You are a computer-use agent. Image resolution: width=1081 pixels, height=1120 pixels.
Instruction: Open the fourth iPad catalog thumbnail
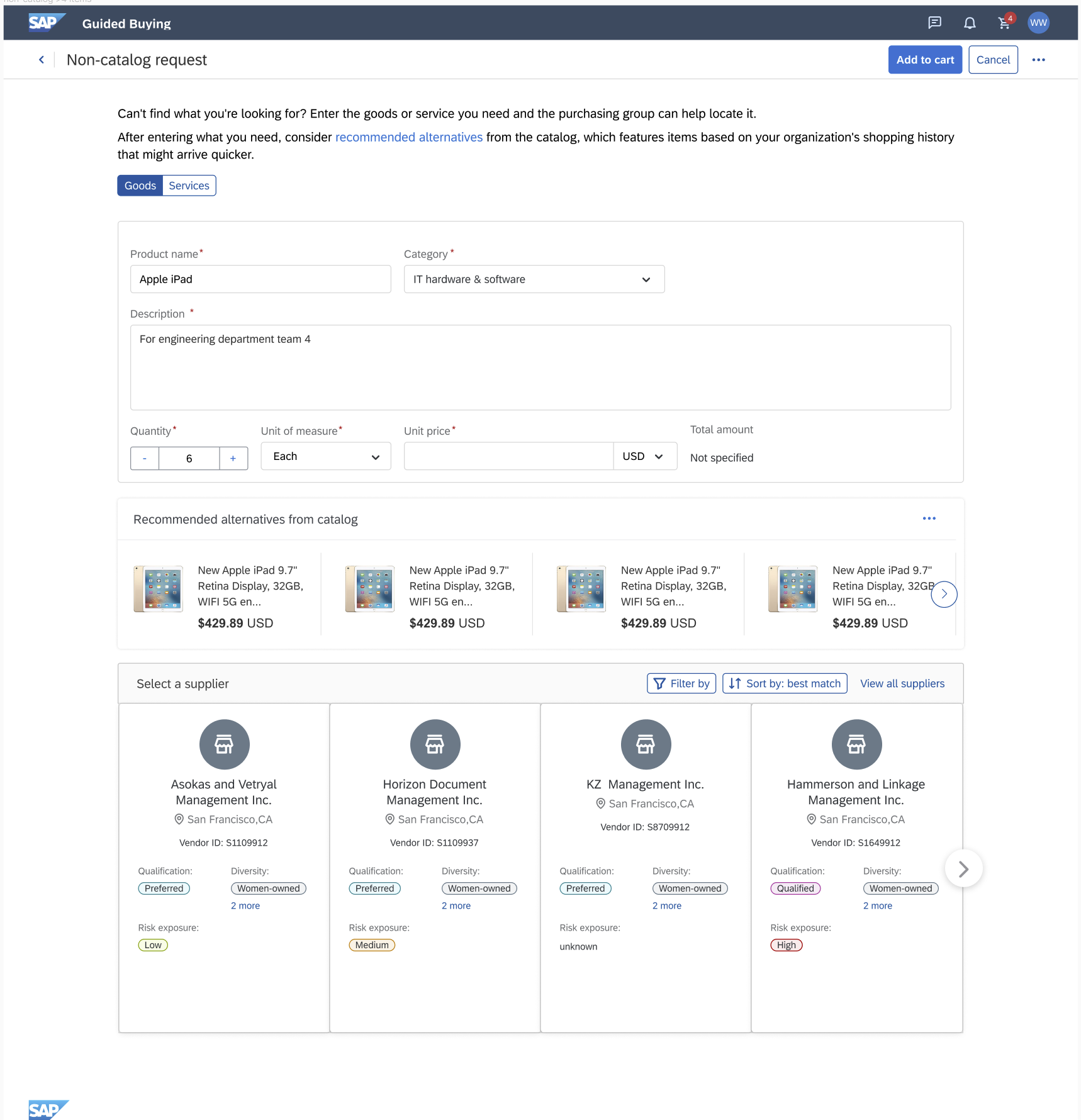coord(793,589)
